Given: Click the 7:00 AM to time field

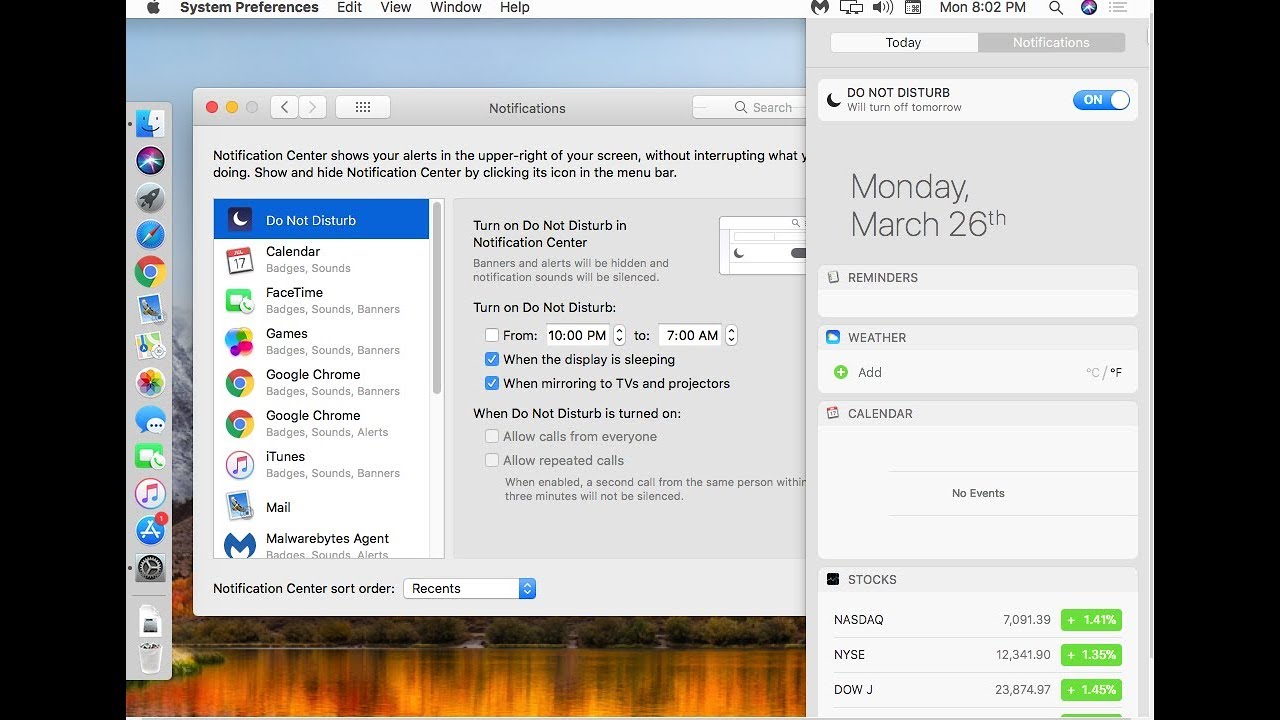Looking at the screenshot, I should point(691,335).
